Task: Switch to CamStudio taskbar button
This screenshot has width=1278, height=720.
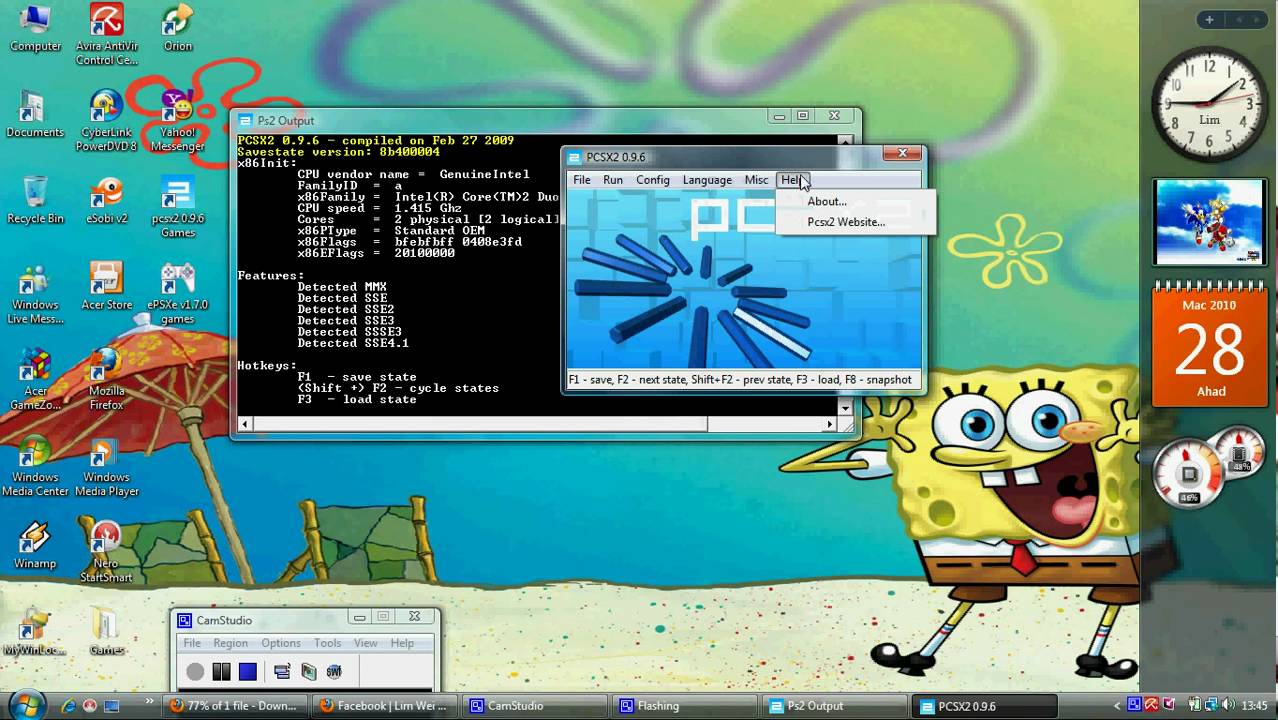Action: tap(535, 706)
